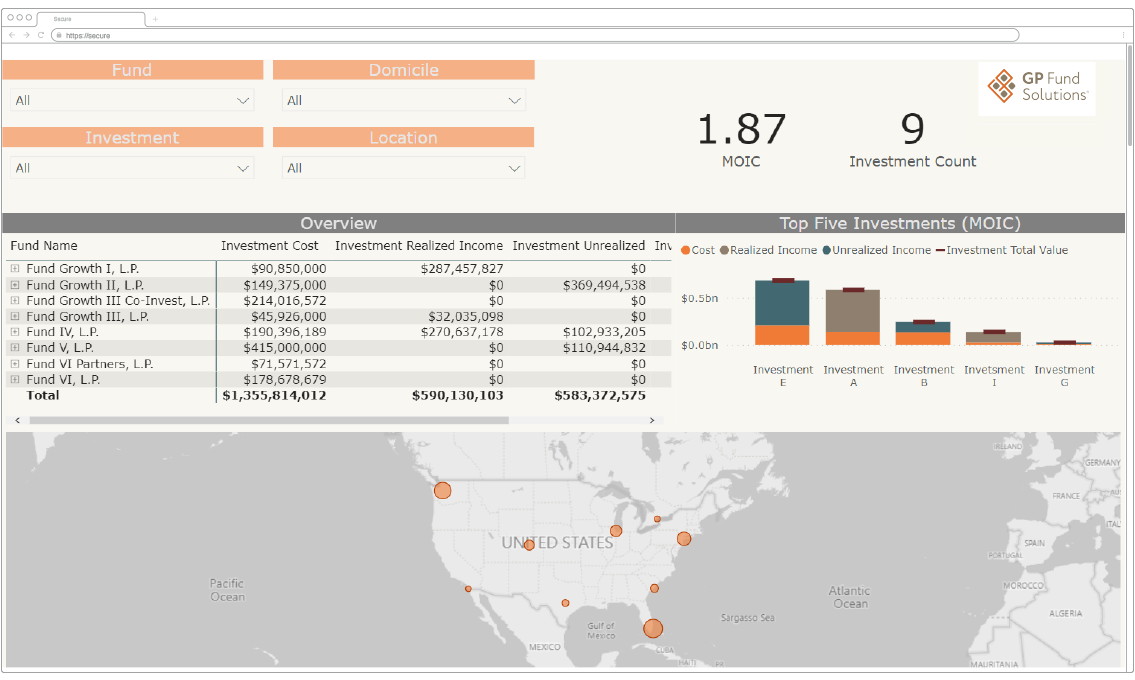Image resolution: width=1135 pixels, height=680 pixels.
Task: Reload the page with refresh icon
Action: (41, 35)
